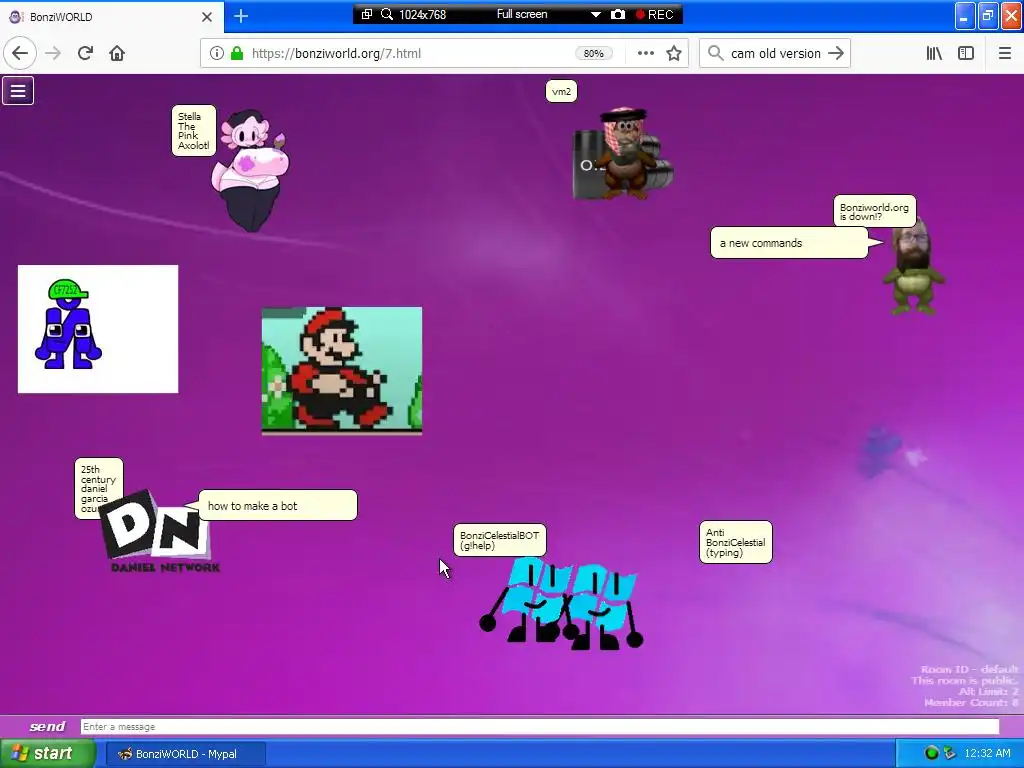View the secure connection padlock details
Viewport: 1024px width, 768px height.
[237, 54]
